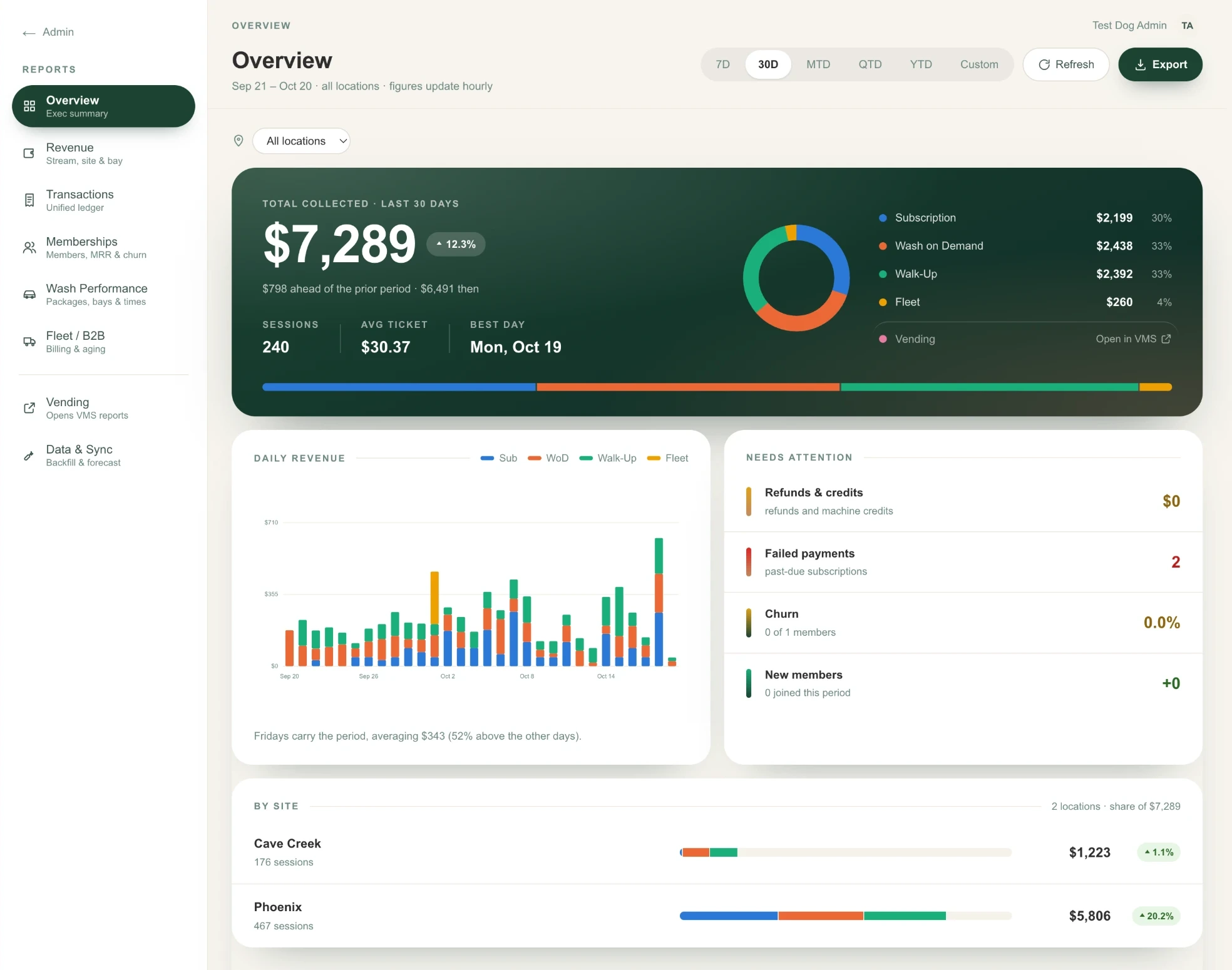Select the QTD time range
The width and height of the screenshot is (1232, 970).
870,64
